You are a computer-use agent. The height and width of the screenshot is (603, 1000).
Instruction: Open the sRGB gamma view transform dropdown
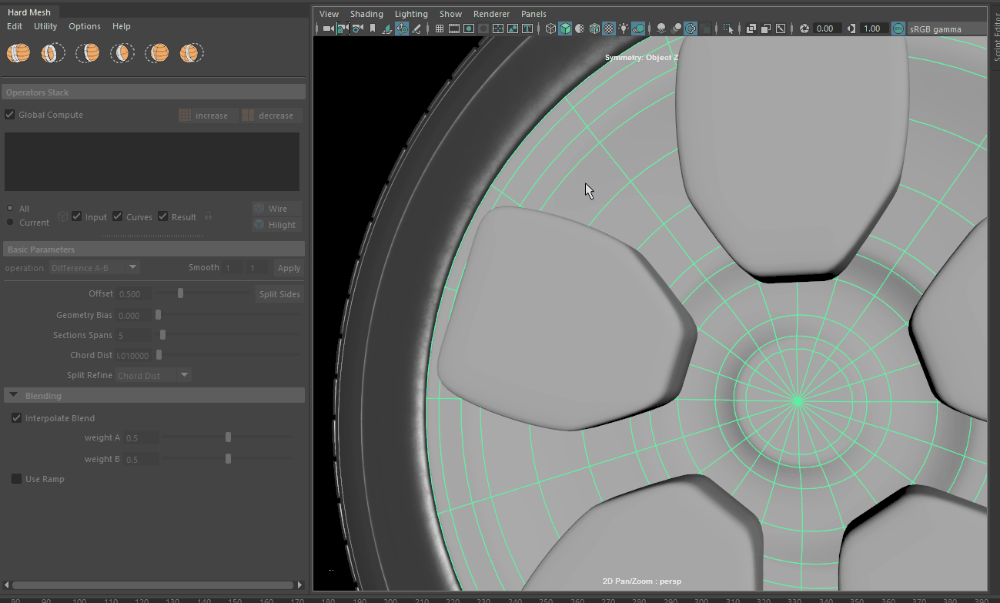[x=948, y=29]
